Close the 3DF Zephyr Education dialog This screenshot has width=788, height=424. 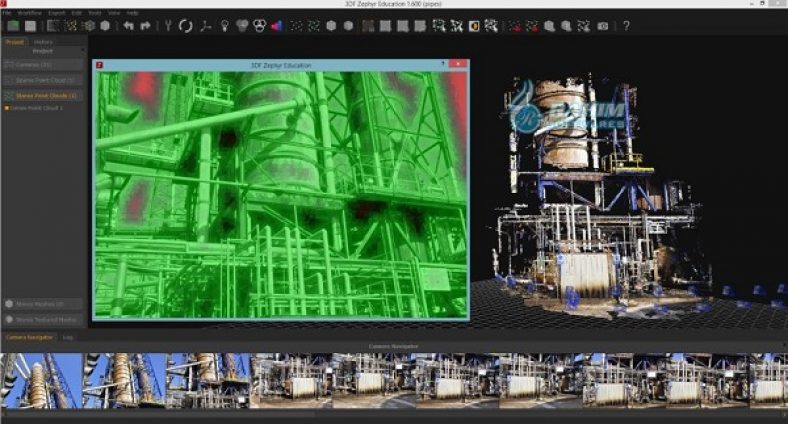pyautogui.click(x=458, y=64)
